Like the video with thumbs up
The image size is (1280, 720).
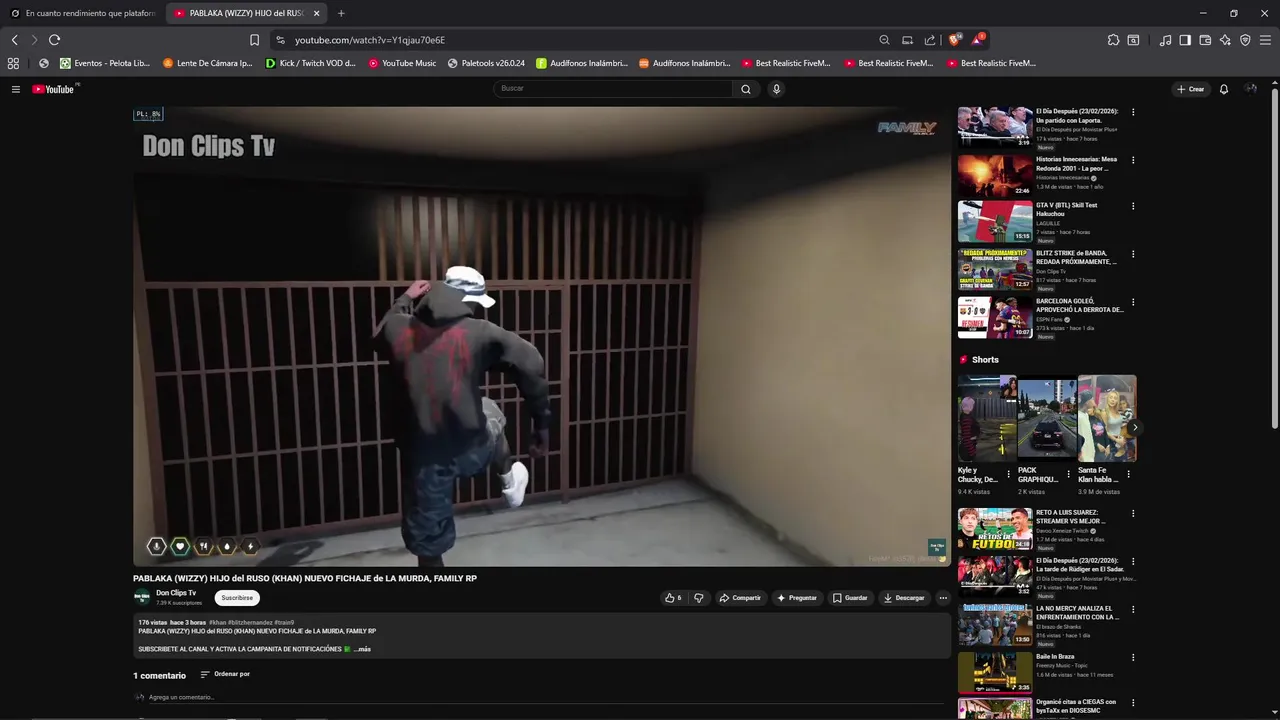coord(672,598)
